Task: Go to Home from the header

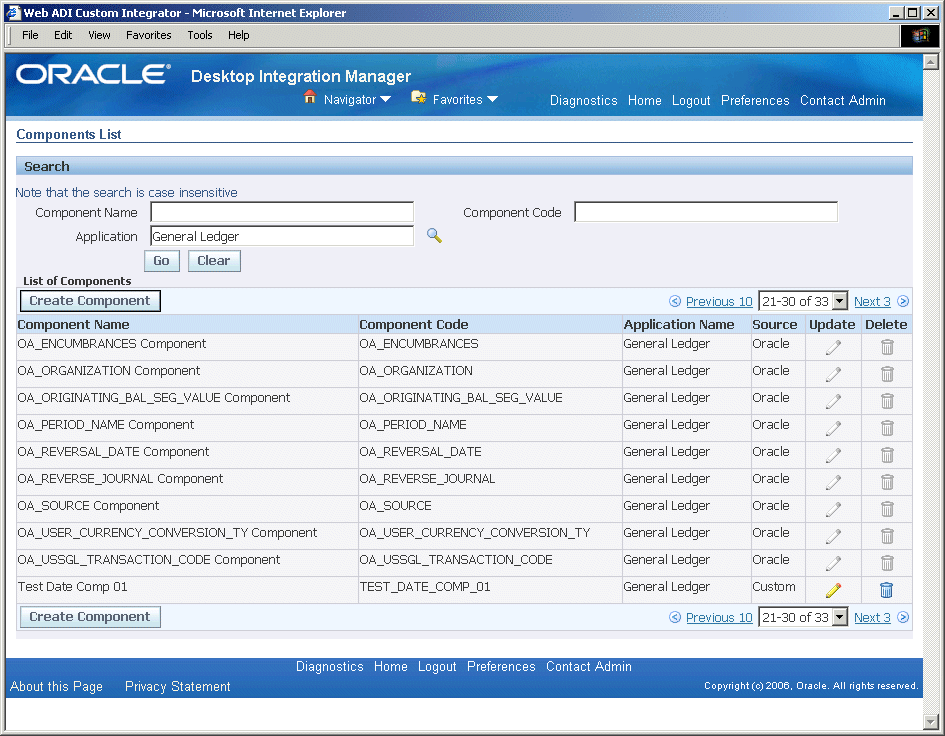Action: tap(644, 101)
